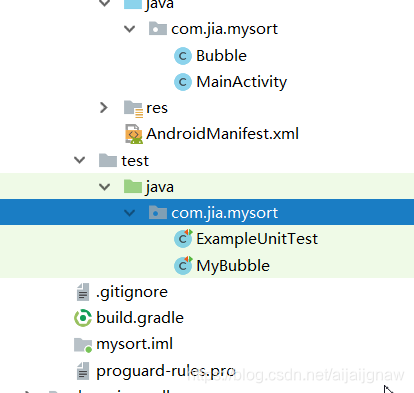This screenshot has width=414, height=393.
Task: Click the highlighted com.jia.mysort package icon
Action: [158, 212]
